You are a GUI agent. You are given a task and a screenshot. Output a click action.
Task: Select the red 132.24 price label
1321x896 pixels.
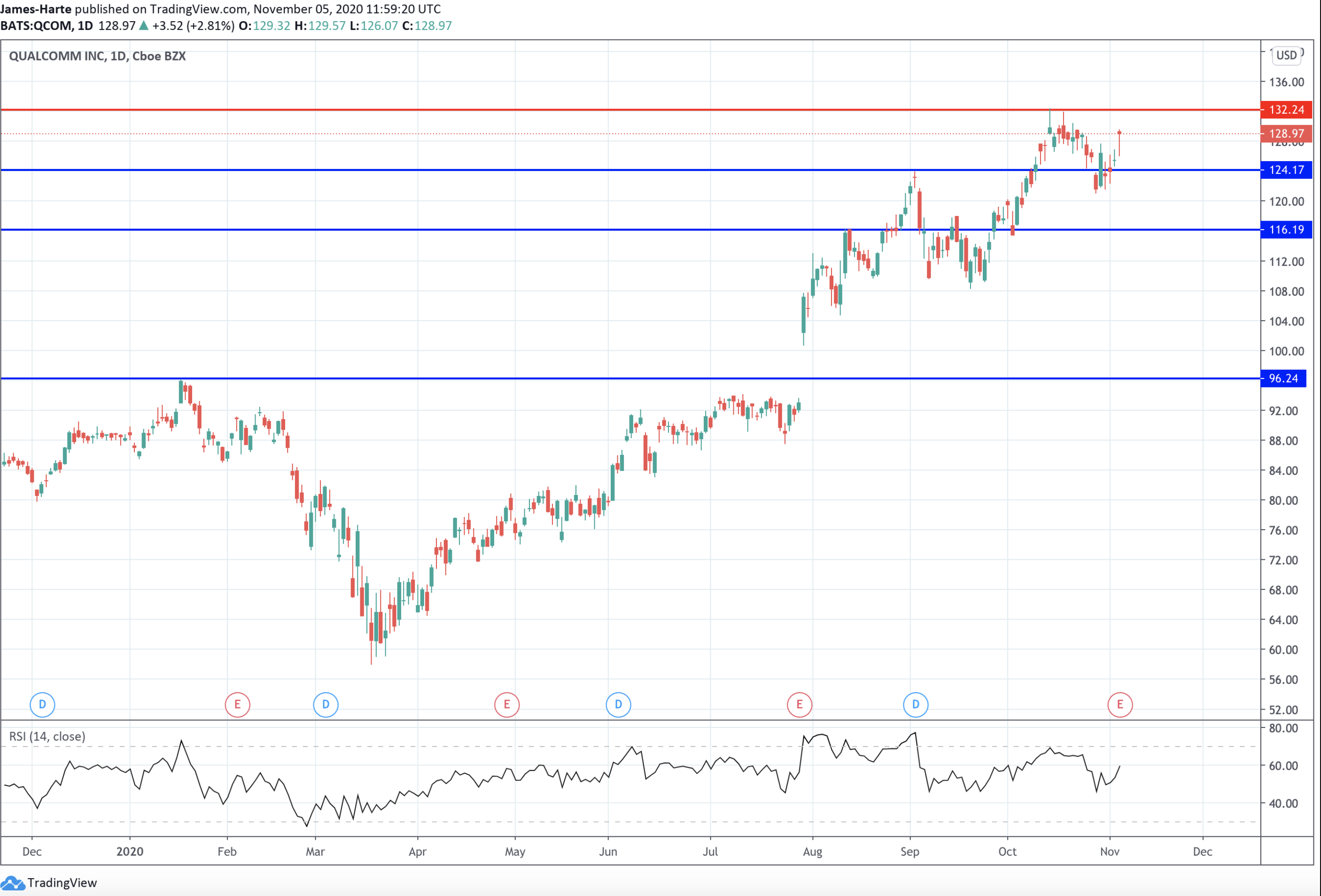(x=1286, y=110)
